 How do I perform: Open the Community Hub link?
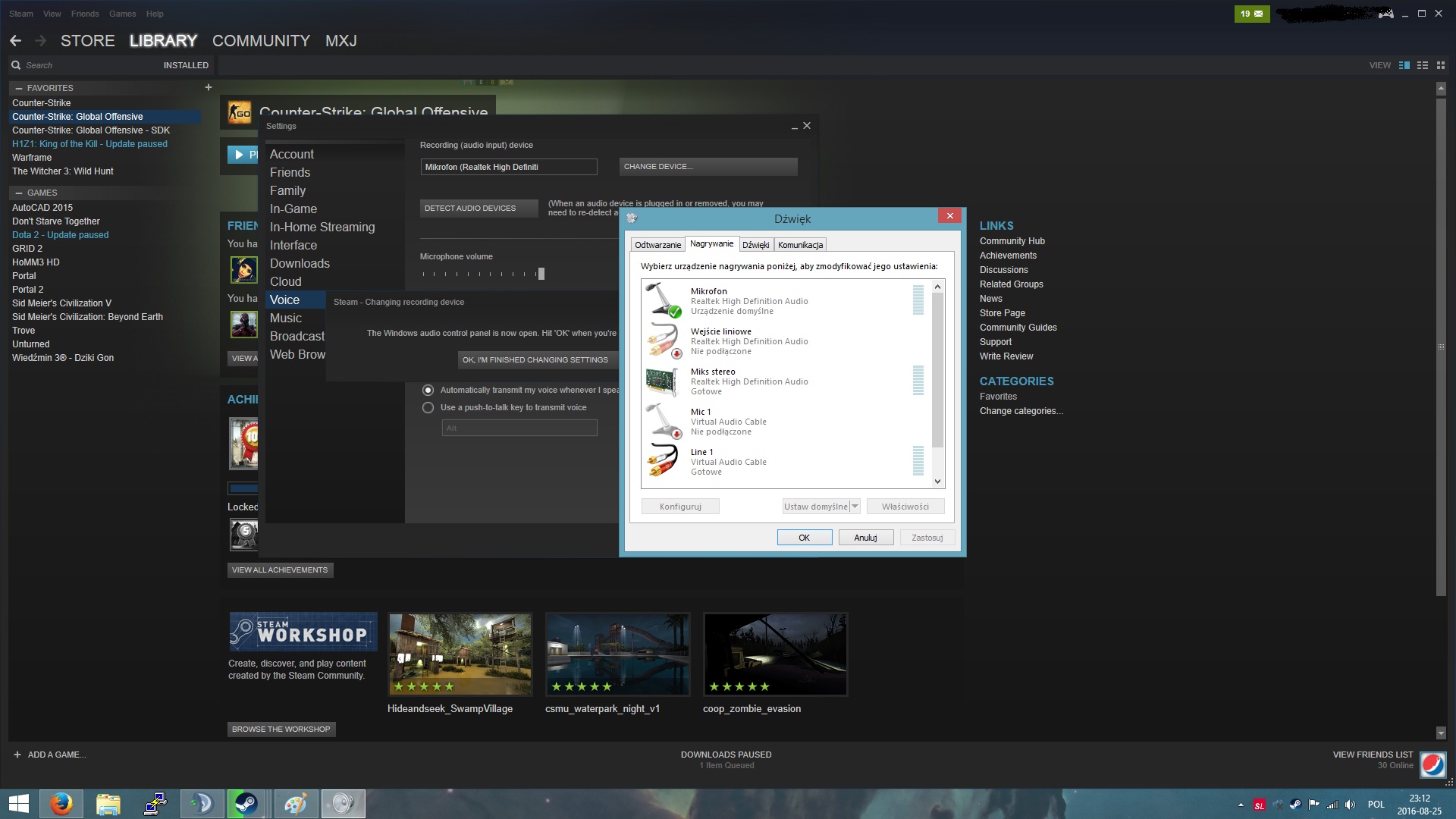[x=1012, y=241]
